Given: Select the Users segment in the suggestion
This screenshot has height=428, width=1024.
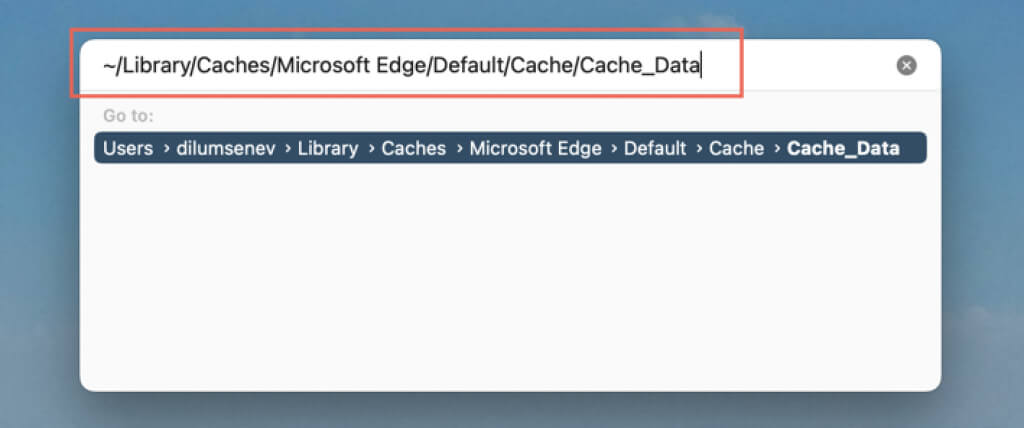Looking at the screenshot, I should (x=128, y=148).
